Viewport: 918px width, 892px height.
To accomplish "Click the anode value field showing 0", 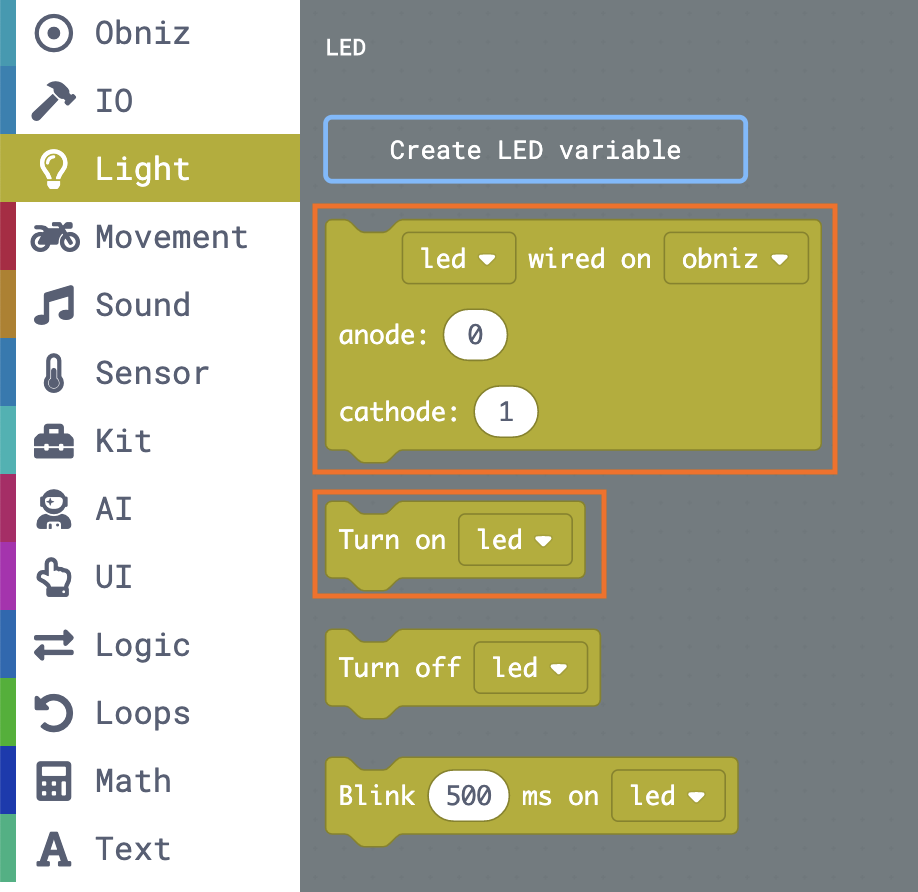I will (475, 335).
